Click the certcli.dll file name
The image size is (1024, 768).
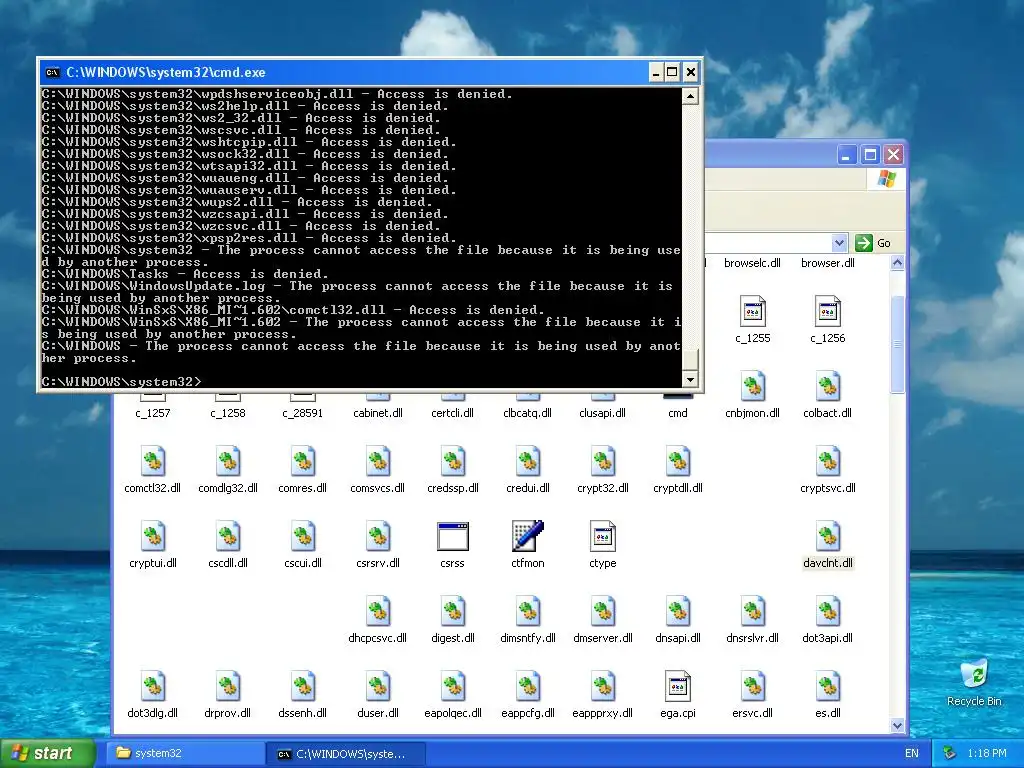coord(453,413)
